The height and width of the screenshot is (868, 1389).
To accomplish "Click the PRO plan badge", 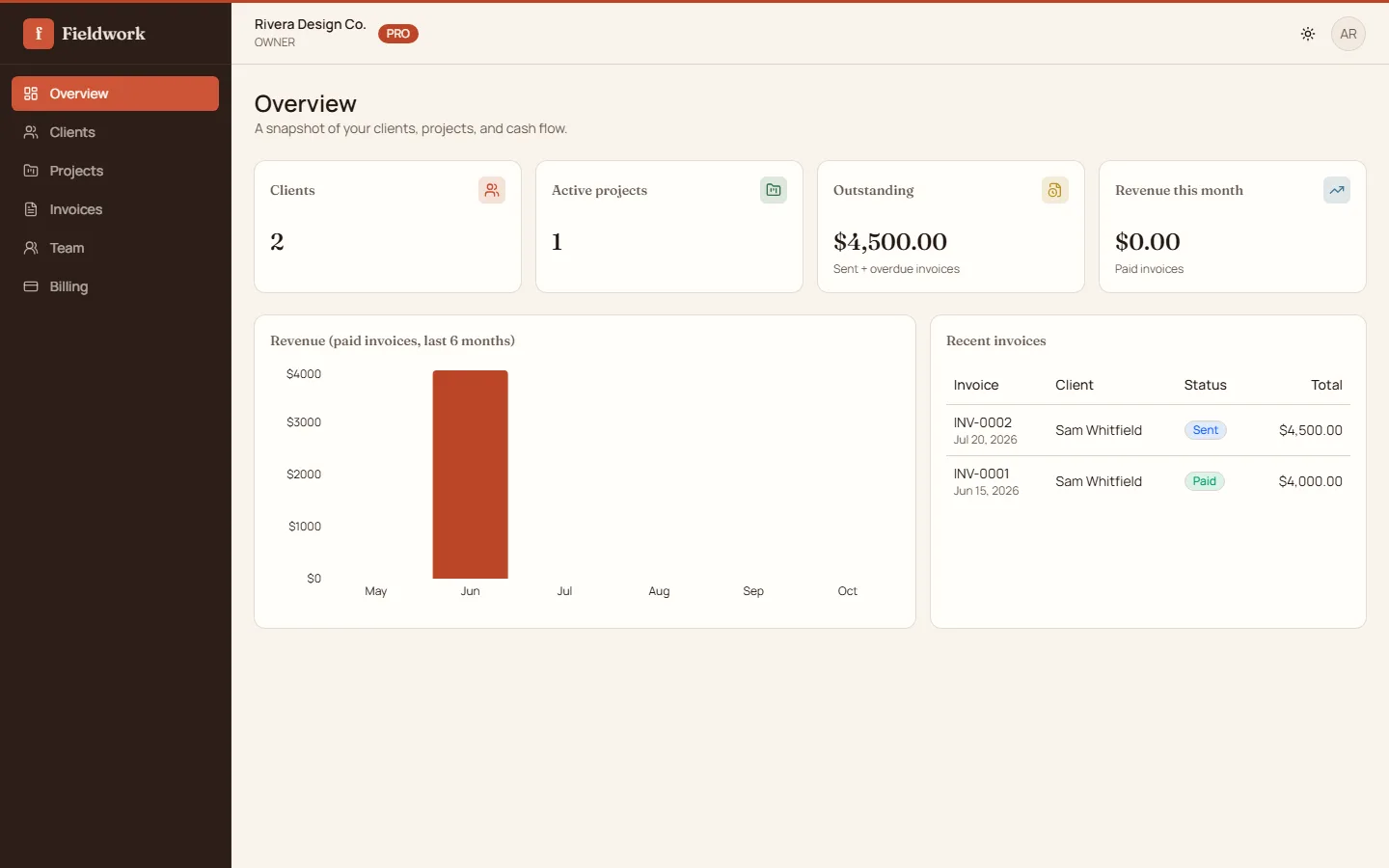I will tap(398, 34).
